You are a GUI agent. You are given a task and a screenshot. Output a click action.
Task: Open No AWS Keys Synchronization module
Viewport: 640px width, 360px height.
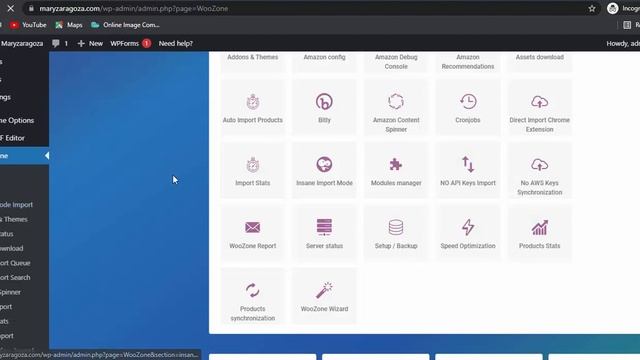(540, 170)
